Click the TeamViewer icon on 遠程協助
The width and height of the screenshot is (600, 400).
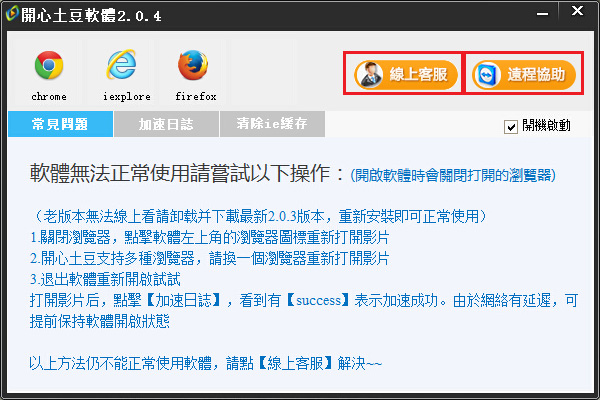487,75
